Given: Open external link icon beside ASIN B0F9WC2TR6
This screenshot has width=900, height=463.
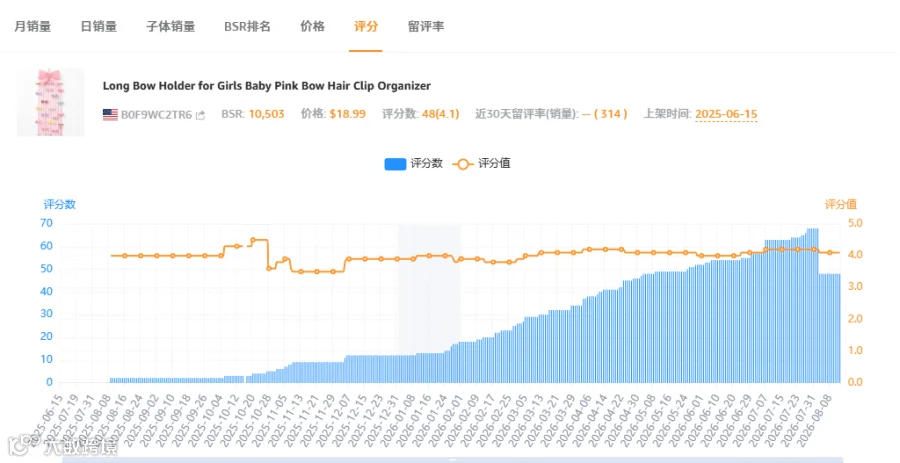Looking at the screenshot, I should (200, 115).
